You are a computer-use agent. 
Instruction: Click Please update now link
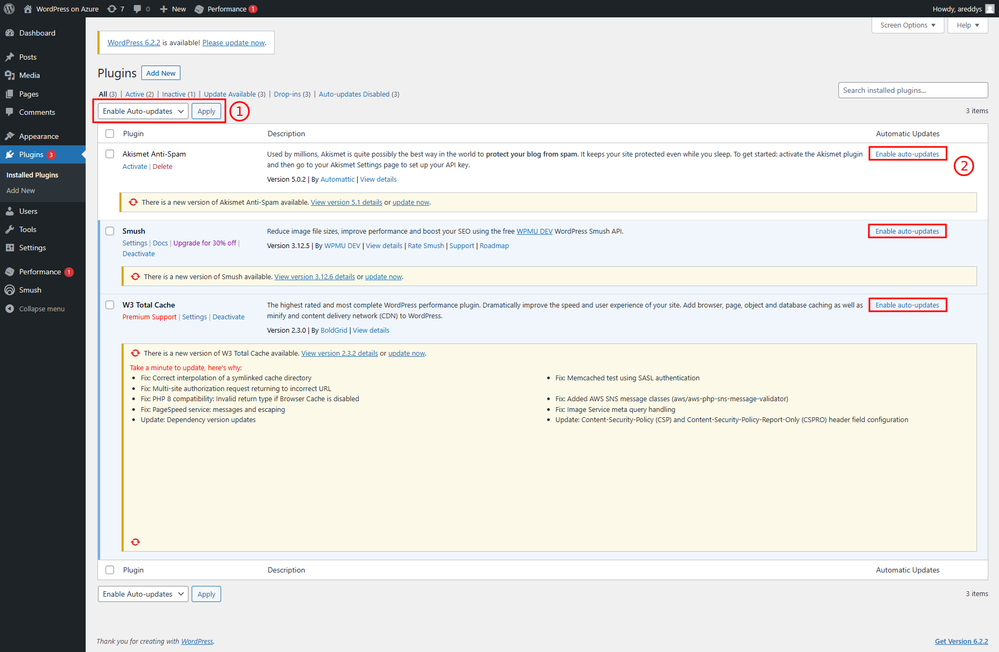(x=234, y=43)
